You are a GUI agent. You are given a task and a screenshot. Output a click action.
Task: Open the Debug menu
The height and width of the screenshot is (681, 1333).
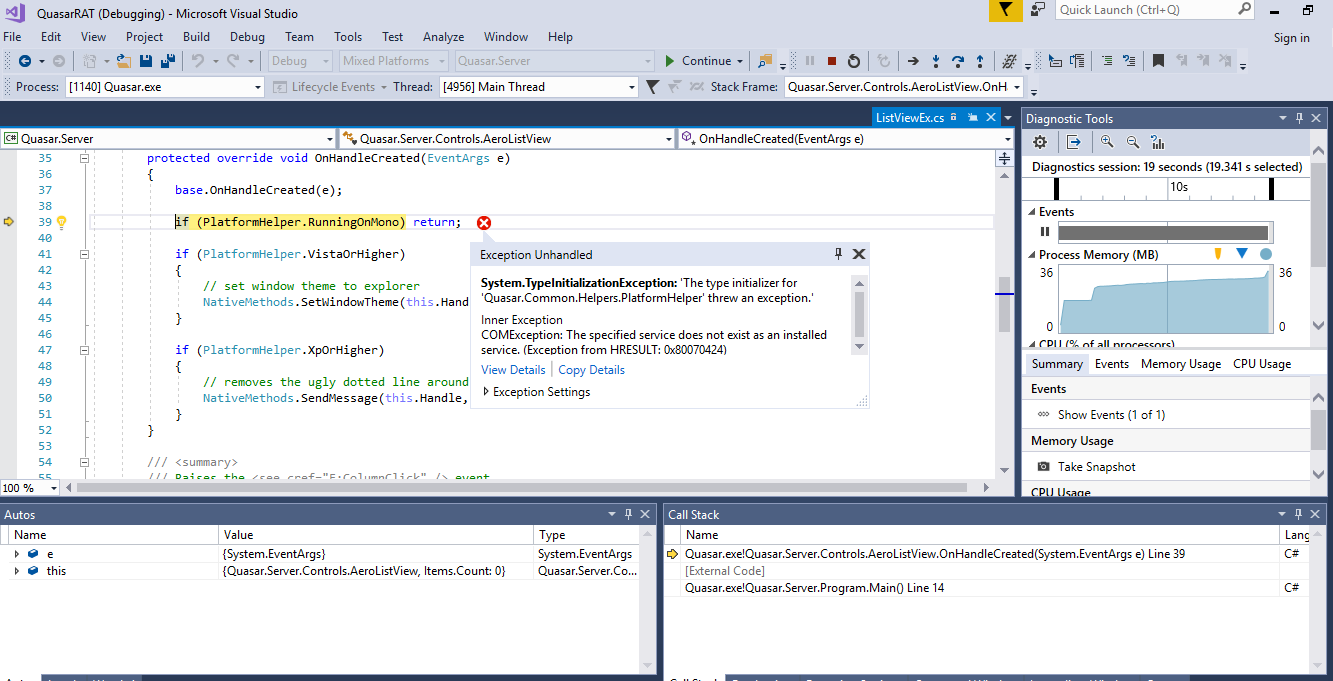click(247, 37)
